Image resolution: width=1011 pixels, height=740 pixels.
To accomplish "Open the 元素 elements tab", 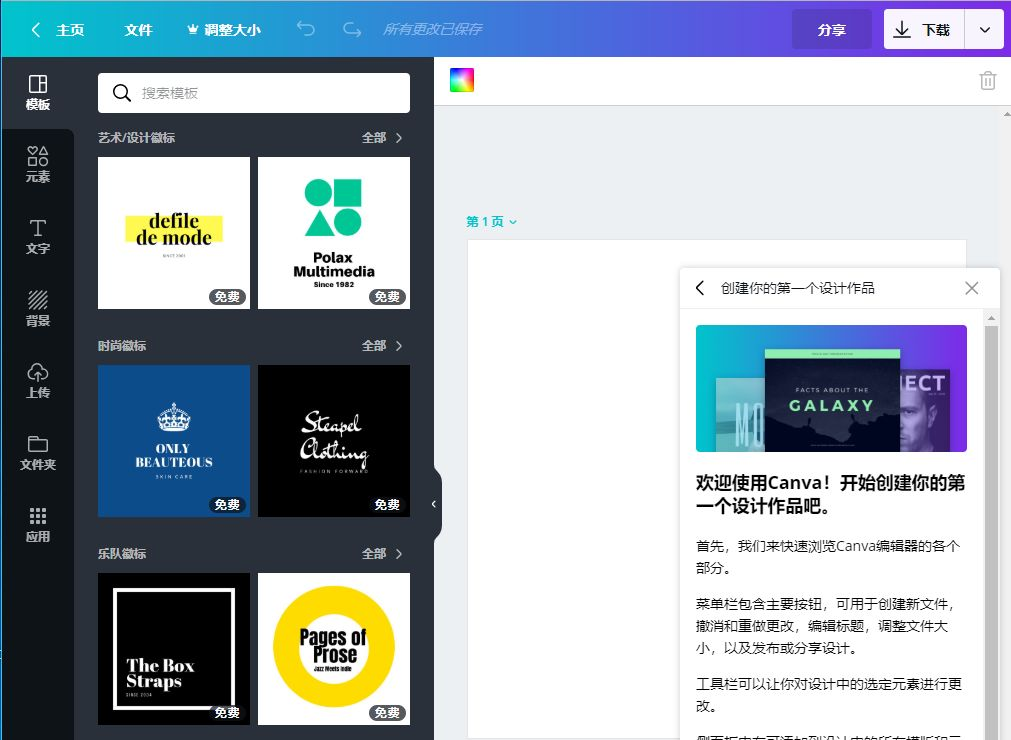I will (37, 164).
